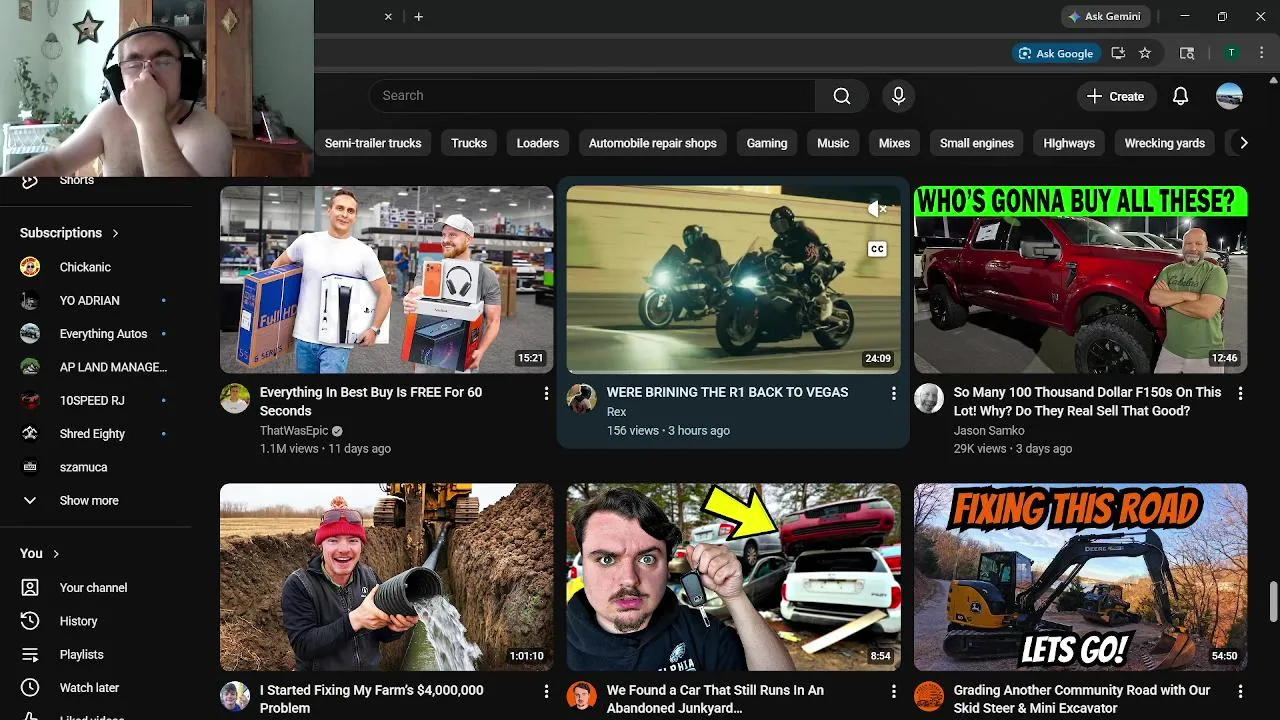The width and height of the screenshot is (1280, 720).
Task: Select the Trucks filter chip
Action: (469, 143)
